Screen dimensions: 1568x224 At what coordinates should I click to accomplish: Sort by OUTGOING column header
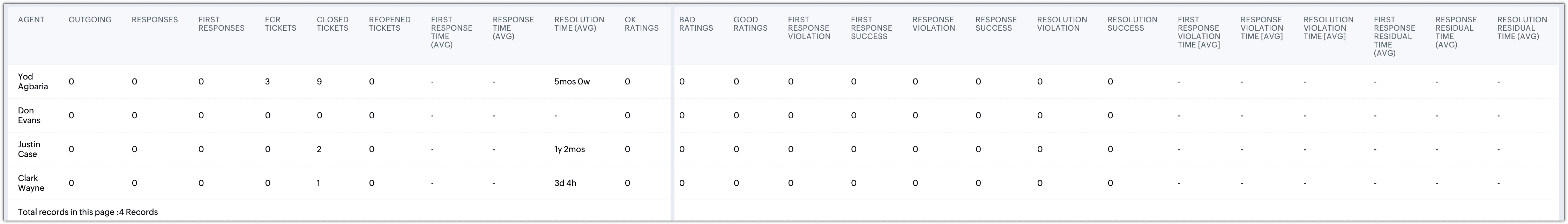(90, 20)
